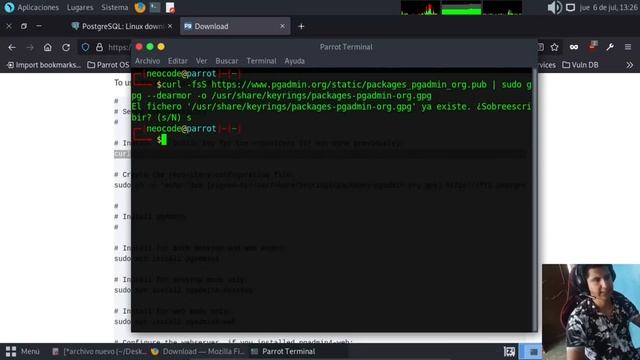The height and width of the screenshot is (360, 640).
Task: Open the Parrot OS bookmarks folder
Action: [x=108, y=65]
